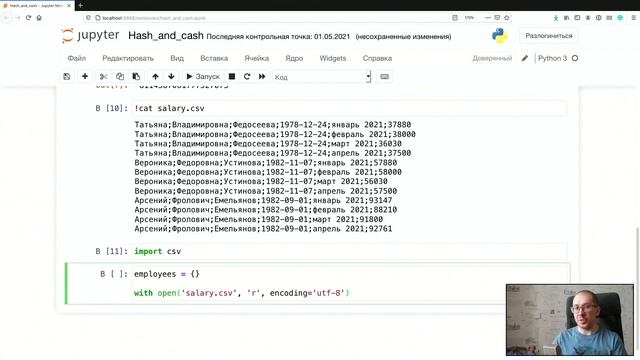Open the command palette keyboard icon
This screenshot has height=360, width=640.
[x=384, y=76]
